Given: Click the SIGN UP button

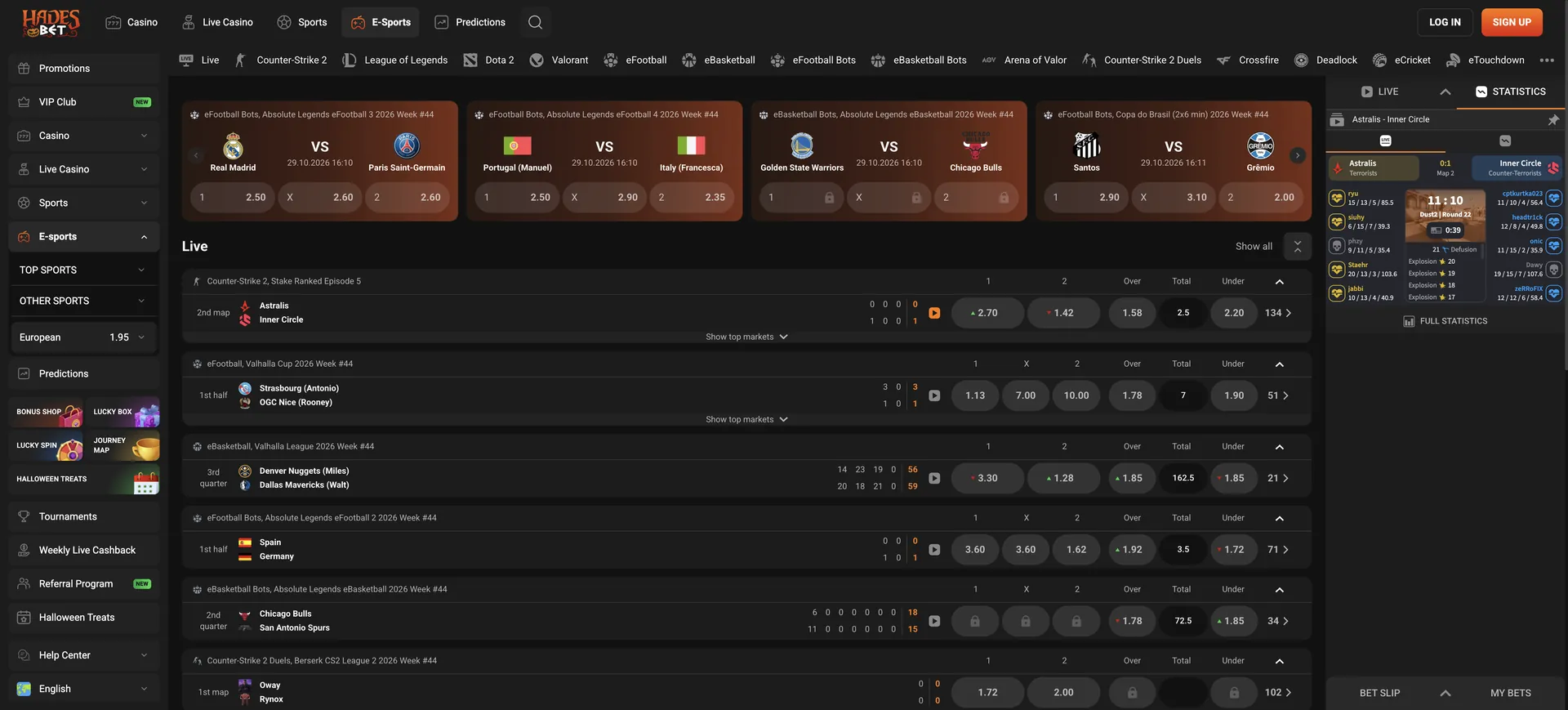Looking at the screenshot, I should 1512,22.
